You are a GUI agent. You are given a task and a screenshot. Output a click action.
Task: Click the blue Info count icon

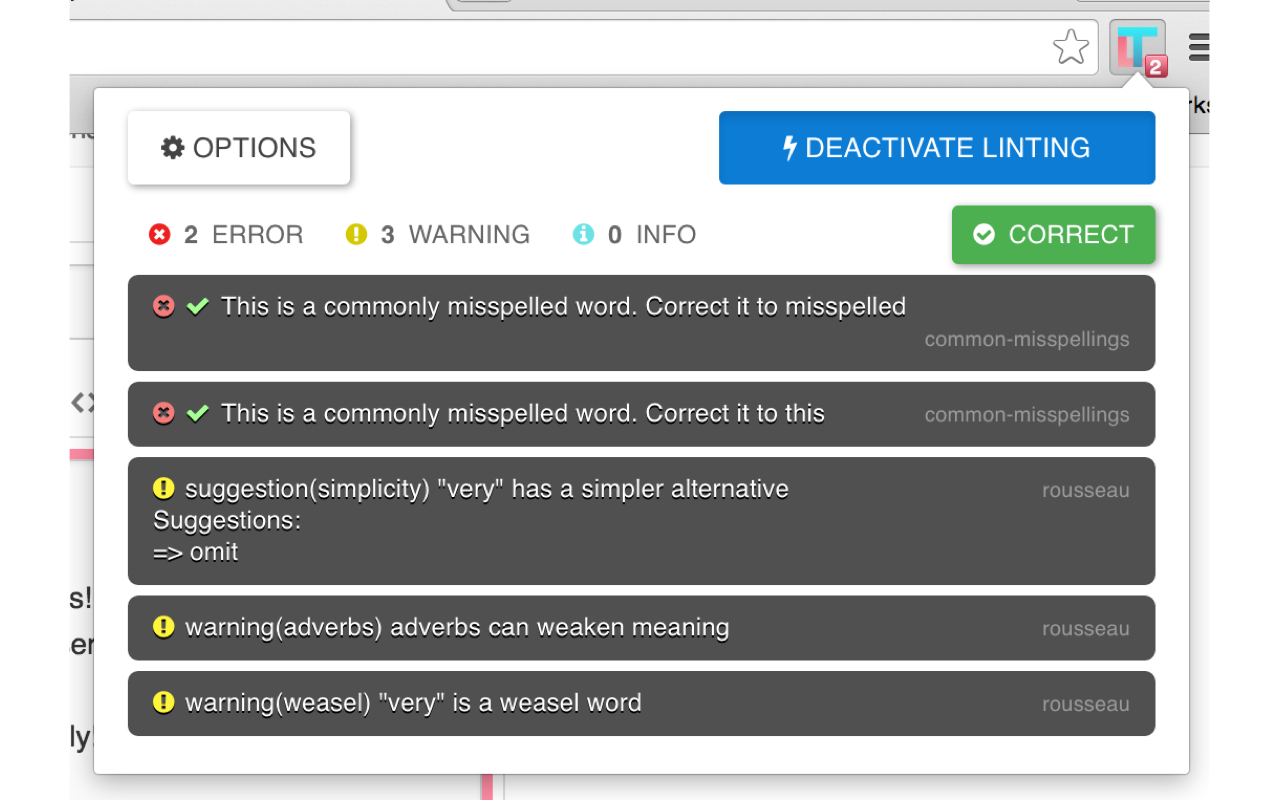(x=583, y=235)
